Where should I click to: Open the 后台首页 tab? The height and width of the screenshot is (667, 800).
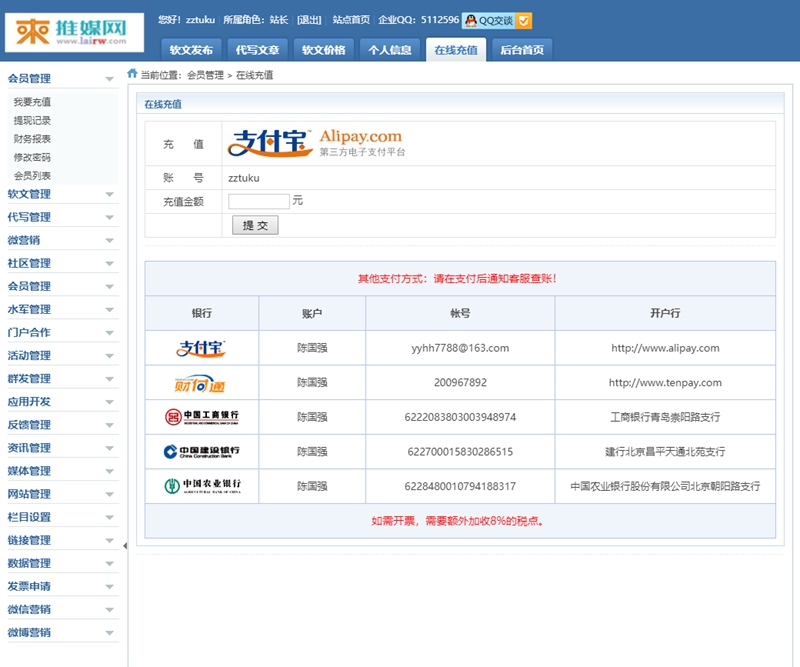pos(521,50)
